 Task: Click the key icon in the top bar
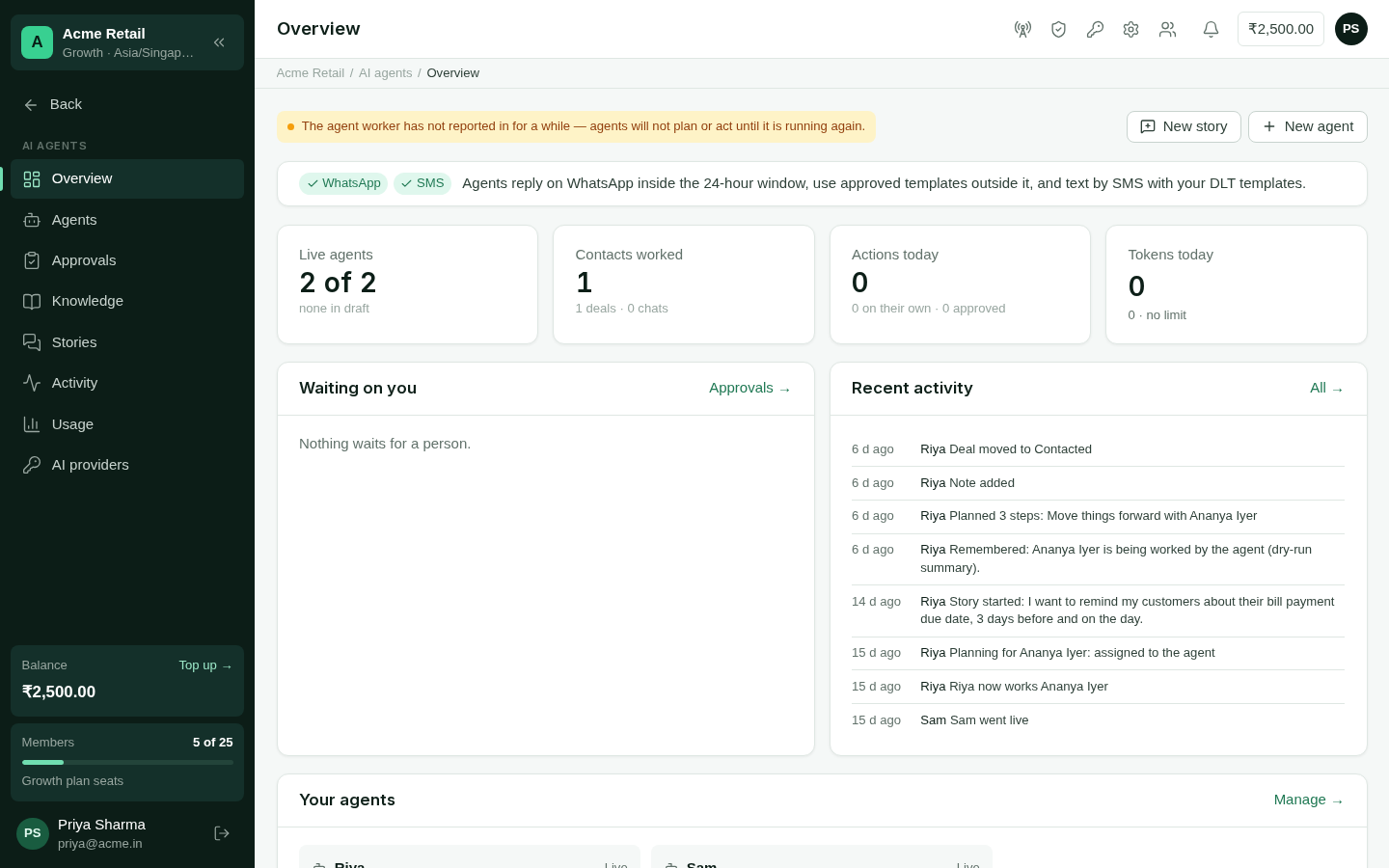click(1095, 29)
